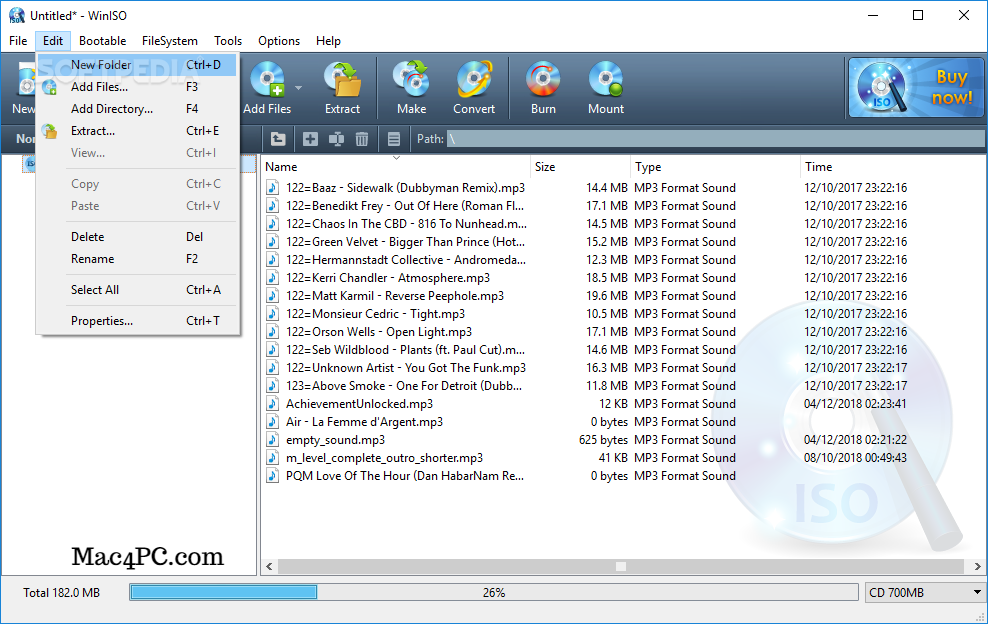988x624 pixels.
Task: Click the trash can delete icon
Action: coord(362,139)
